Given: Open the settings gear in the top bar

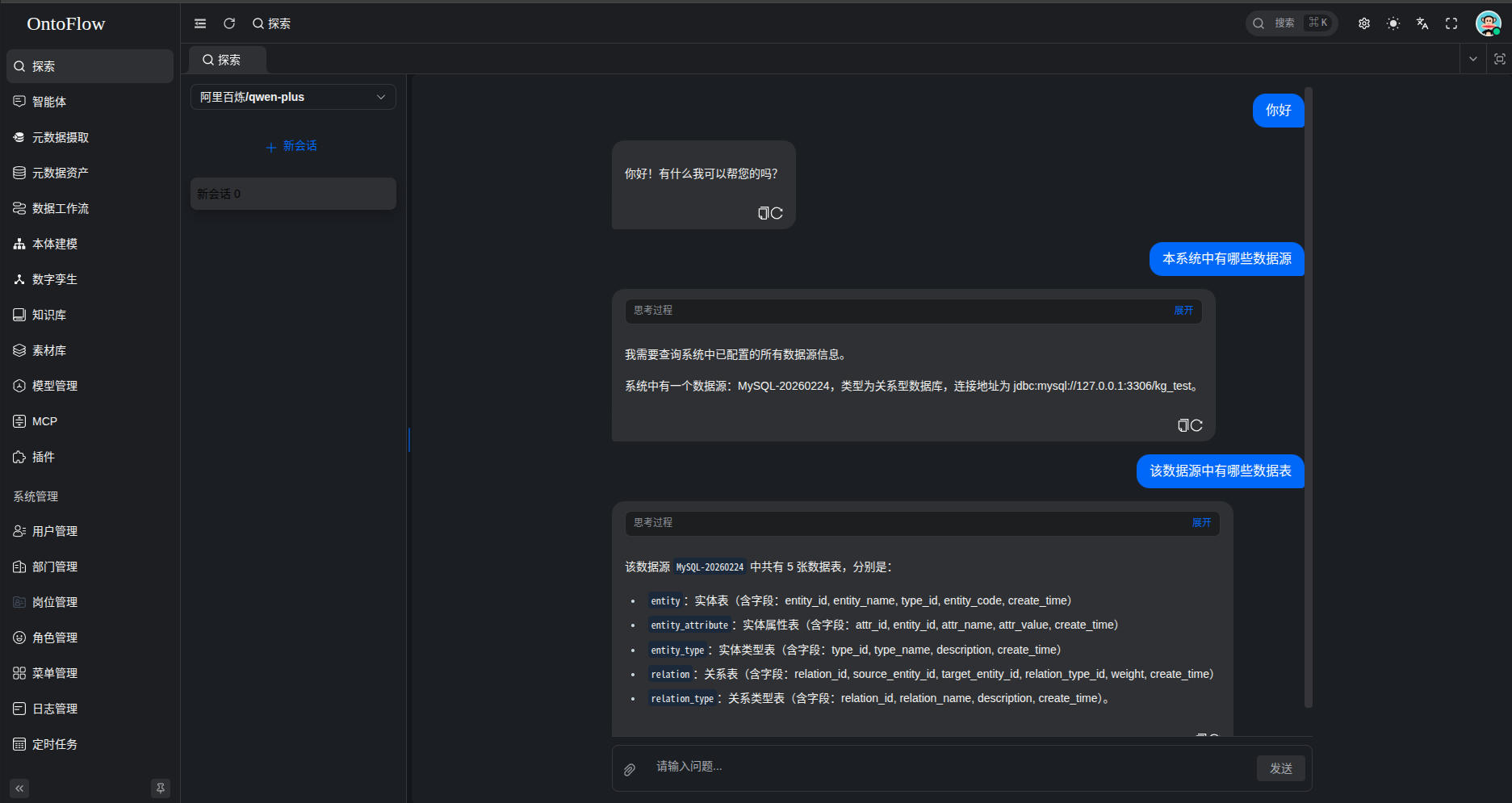Looking at the screenshot, I should click(1363, 23).
